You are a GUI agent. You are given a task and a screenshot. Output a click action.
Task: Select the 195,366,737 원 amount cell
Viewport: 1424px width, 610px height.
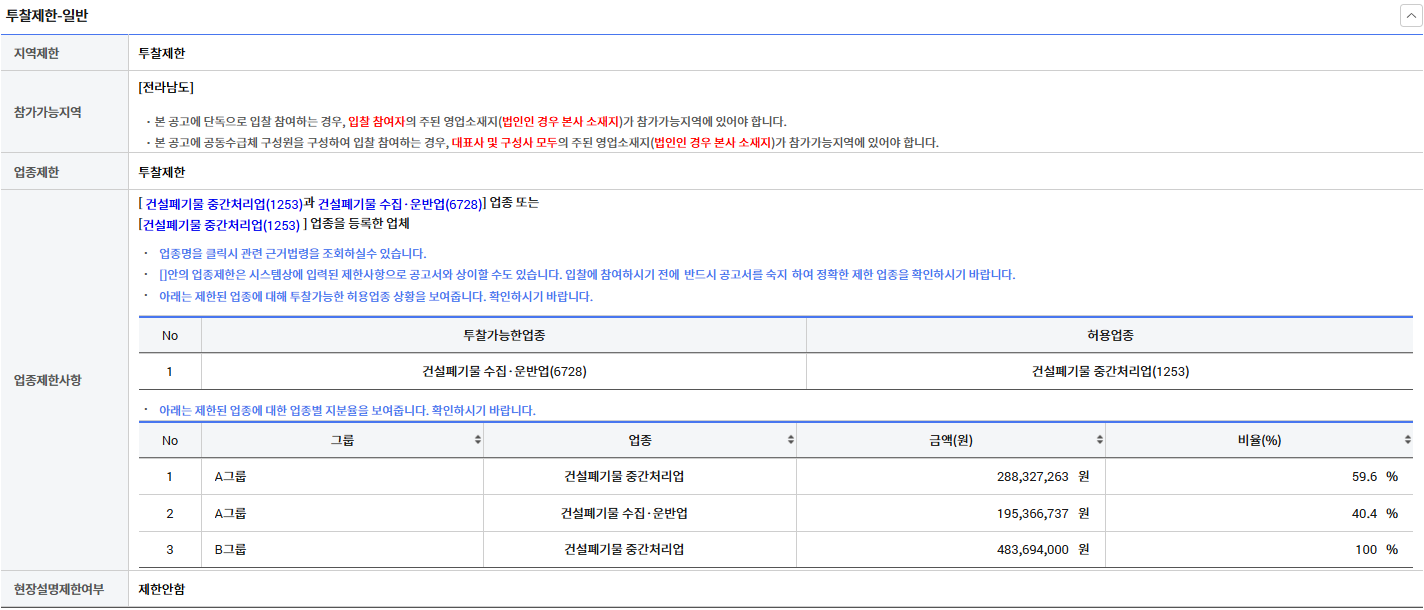(1042, 513)
